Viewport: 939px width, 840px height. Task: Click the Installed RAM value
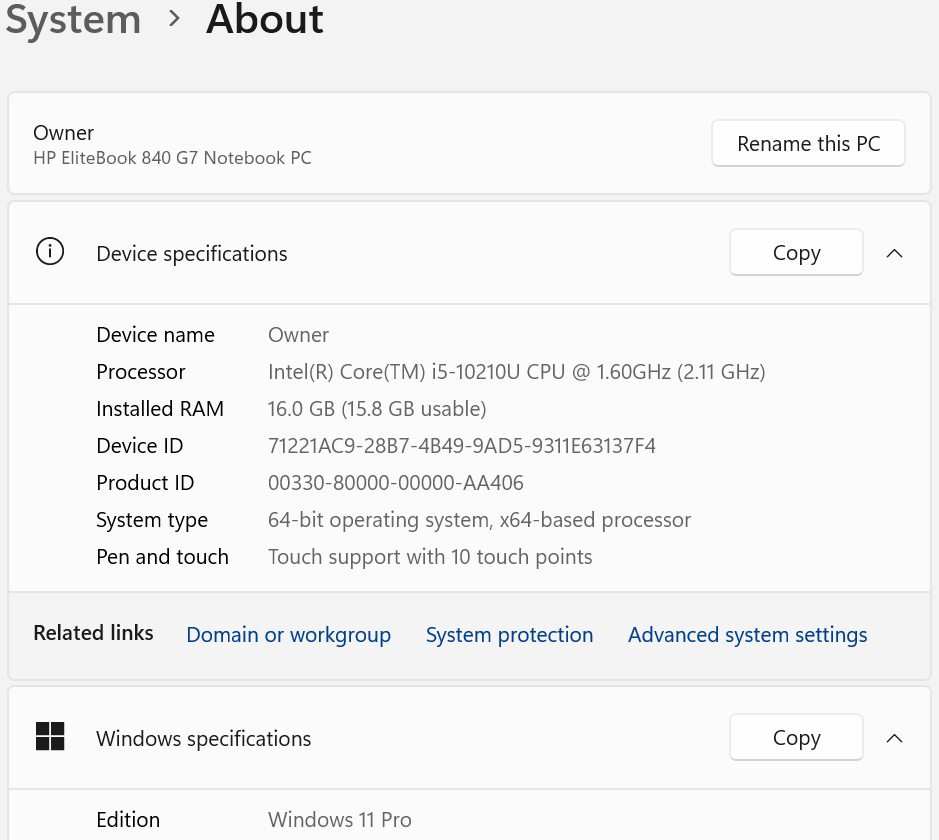point(377,409)
